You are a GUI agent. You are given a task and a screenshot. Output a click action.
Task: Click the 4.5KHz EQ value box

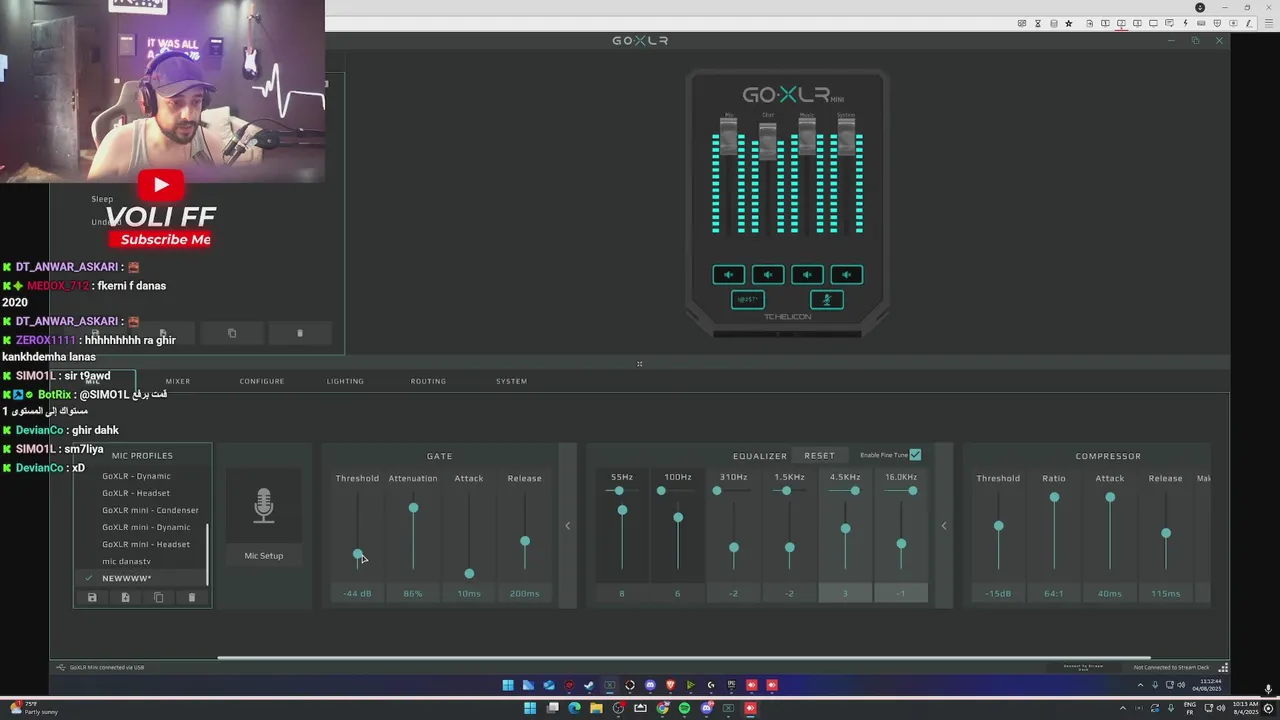(x=845, y=593)
